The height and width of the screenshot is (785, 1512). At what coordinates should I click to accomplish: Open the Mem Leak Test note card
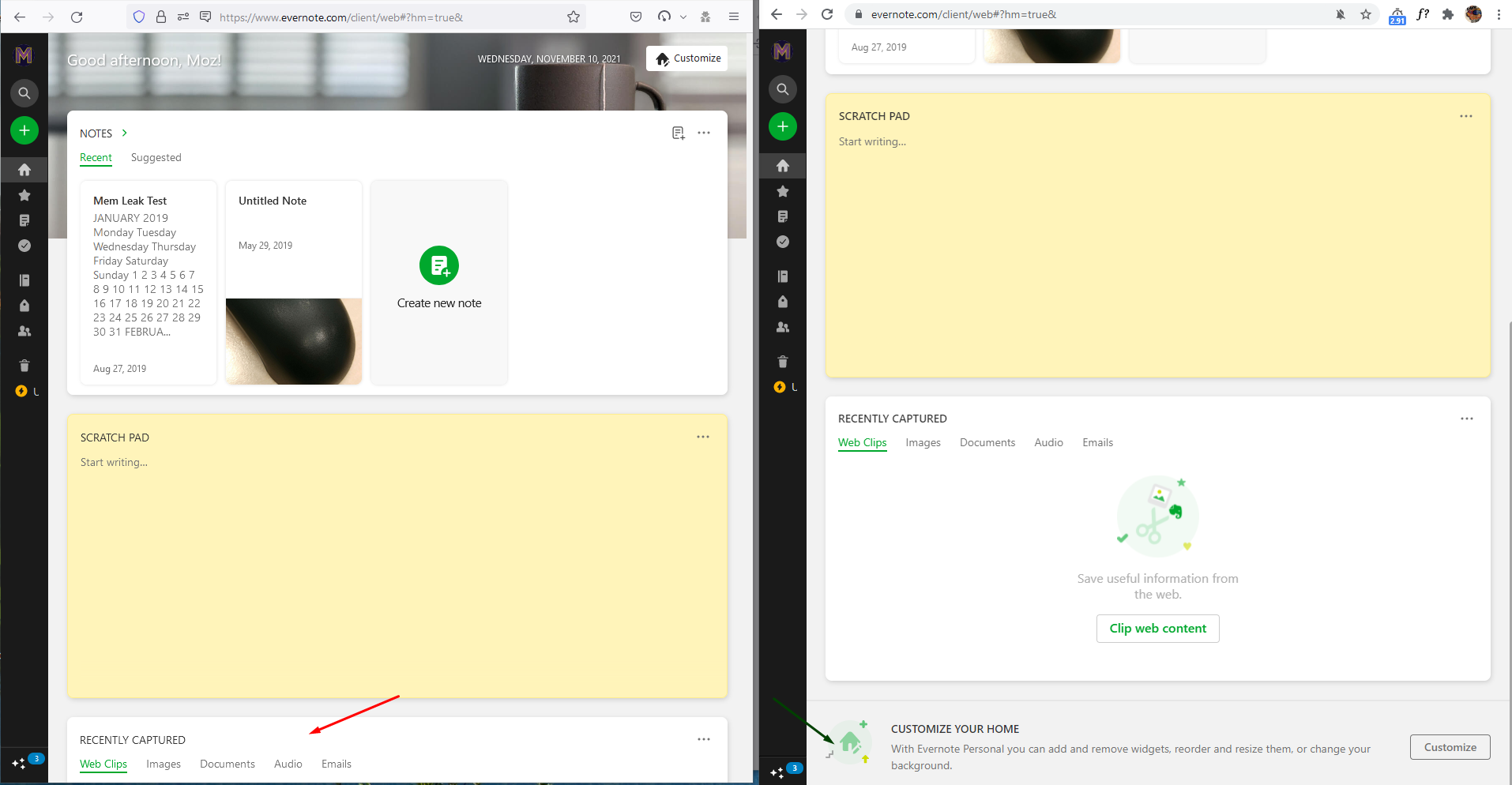tap(149, 283)
